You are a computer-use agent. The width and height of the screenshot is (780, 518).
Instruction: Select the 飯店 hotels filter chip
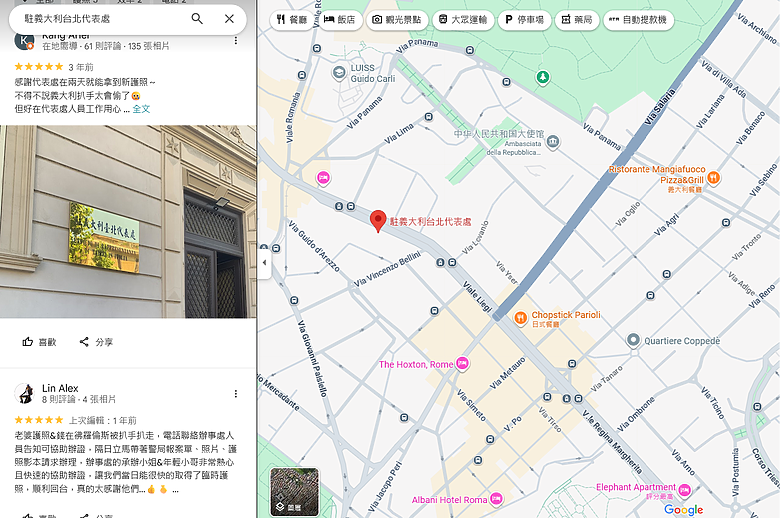pyautogui.click(x=340, y=20)
